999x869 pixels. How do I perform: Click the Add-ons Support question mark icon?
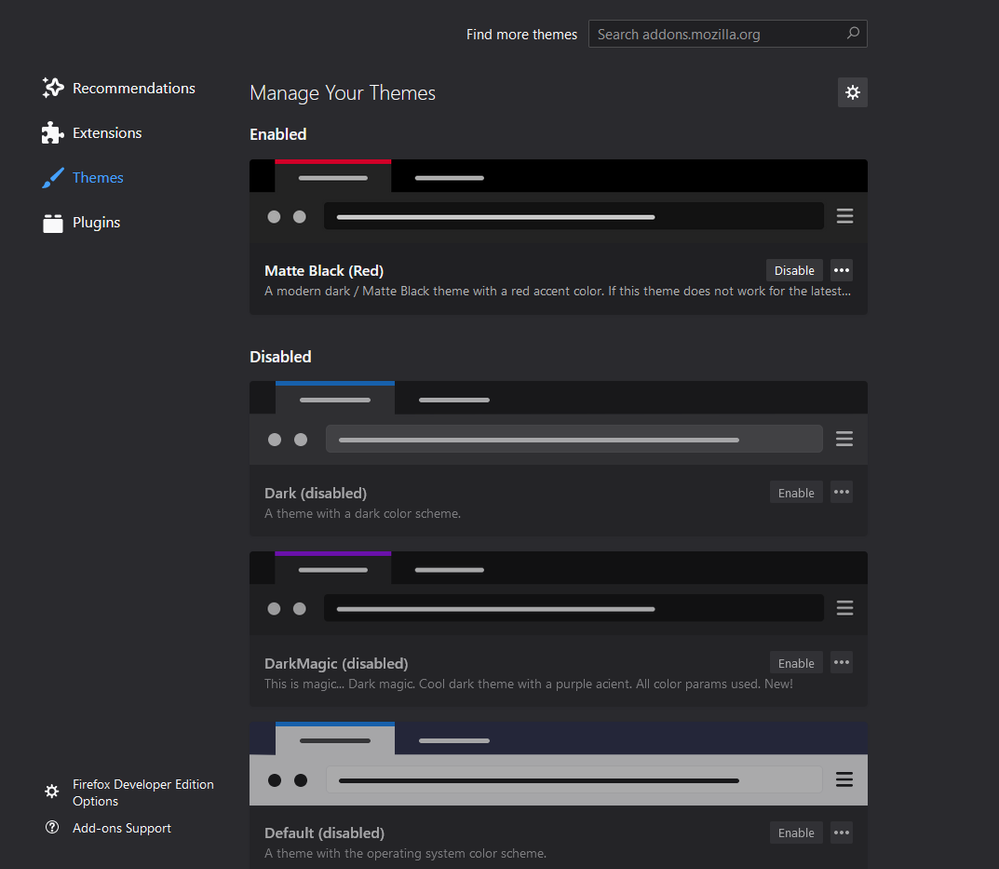(52, 827)
